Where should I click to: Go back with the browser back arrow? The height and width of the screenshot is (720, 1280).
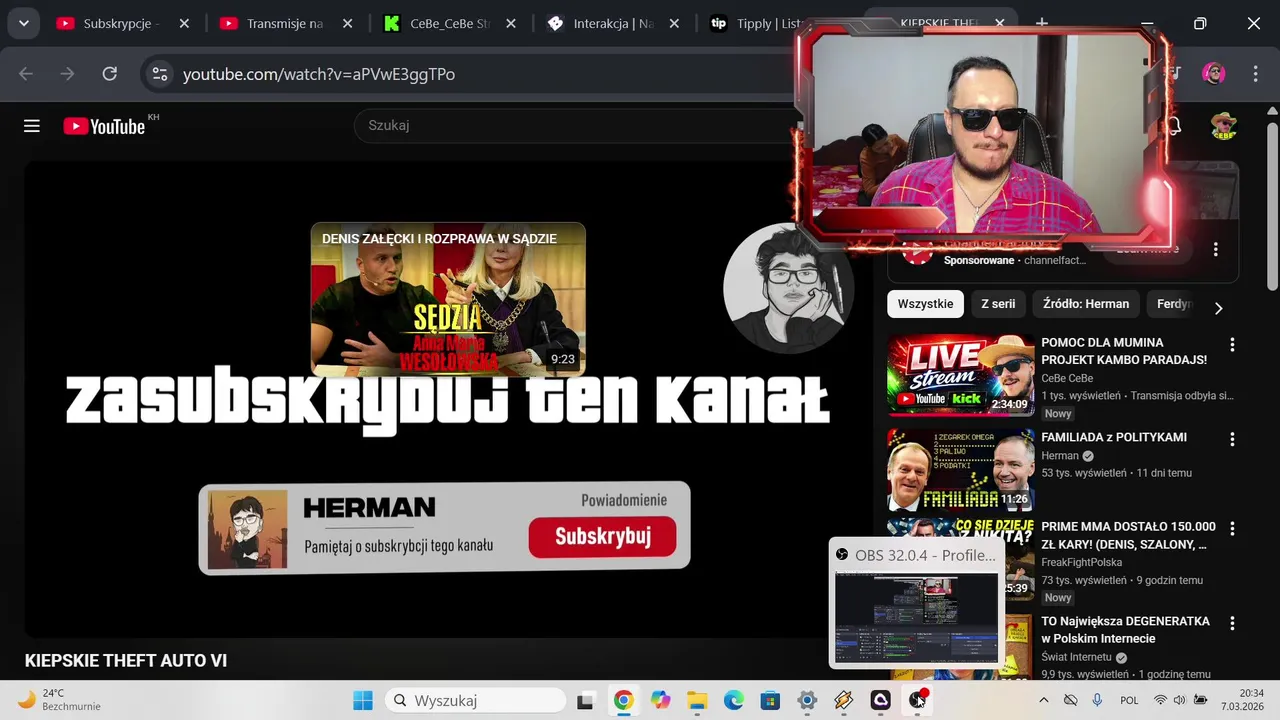coord(26,74)
